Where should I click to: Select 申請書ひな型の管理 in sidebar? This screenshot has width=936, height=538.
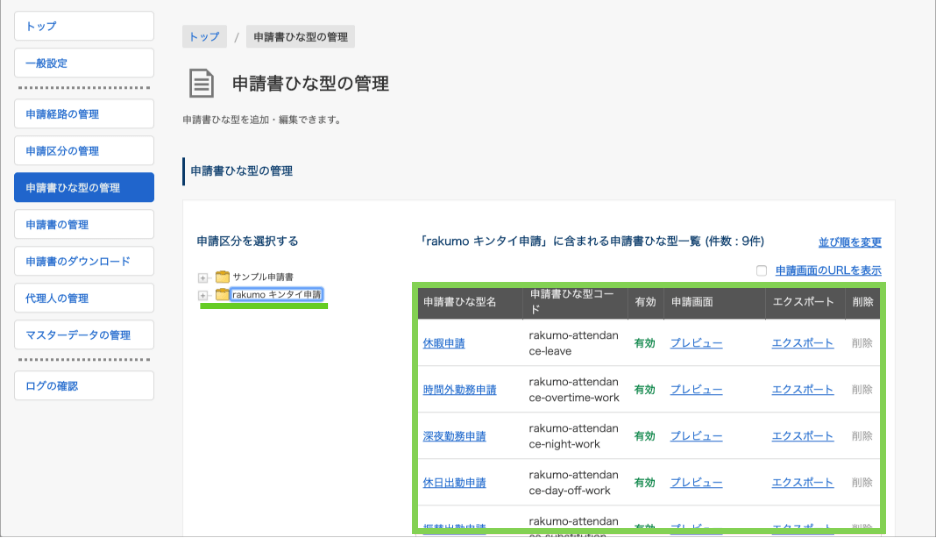tap(84, 187)
